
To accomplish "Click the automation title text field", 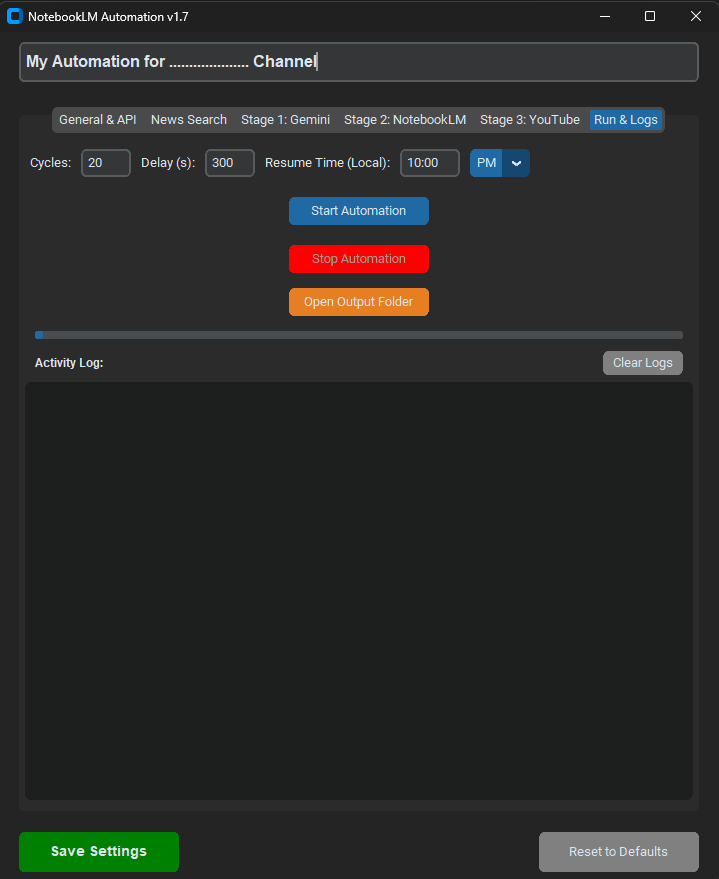I will click(359, 62).
